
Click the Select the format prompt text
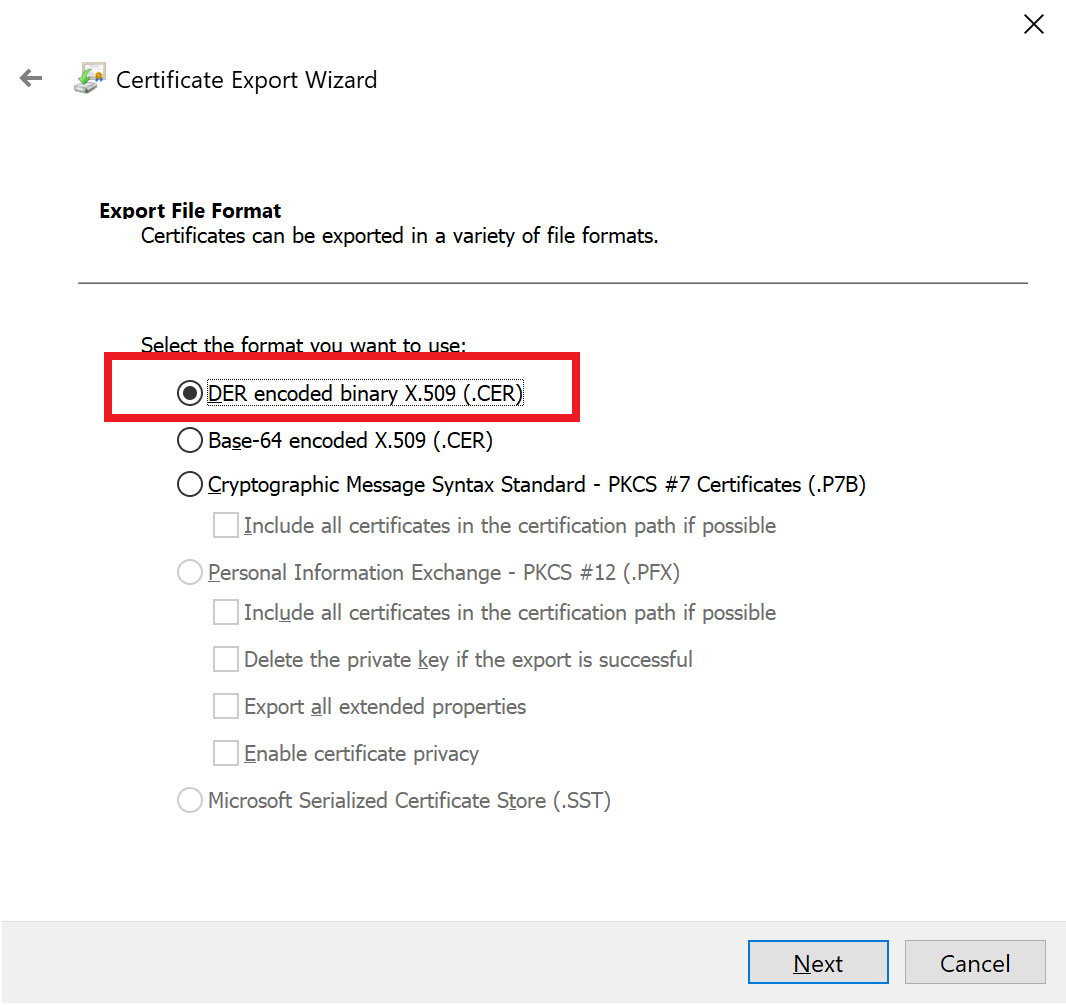coord(302,345)
